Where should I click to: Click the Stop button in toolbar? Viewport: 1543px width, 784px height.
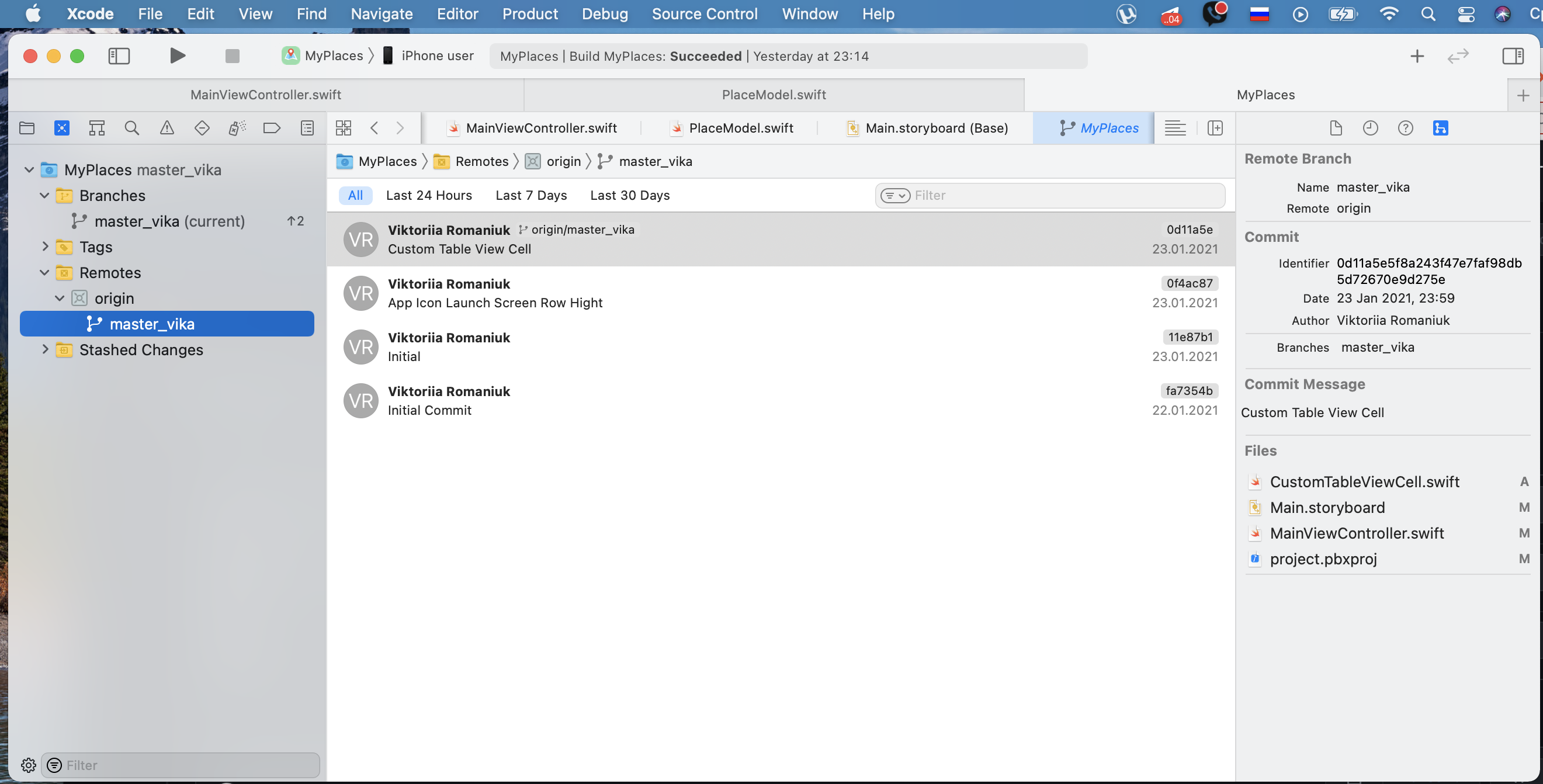233,55
